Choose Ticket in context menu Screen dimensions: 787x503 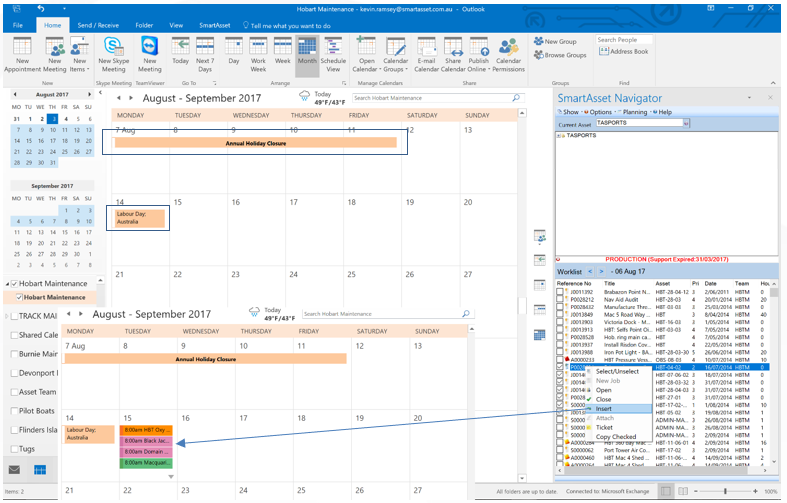(619, 427)
